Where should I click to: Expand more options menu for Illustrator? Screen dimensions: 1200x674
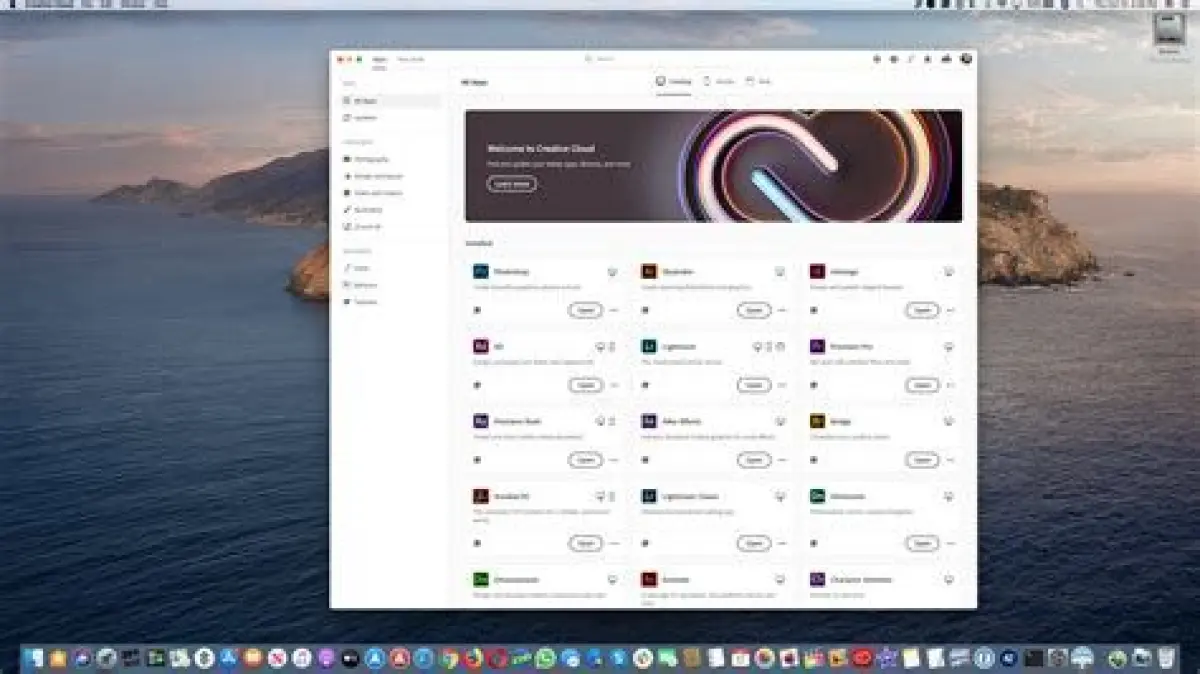782,310
